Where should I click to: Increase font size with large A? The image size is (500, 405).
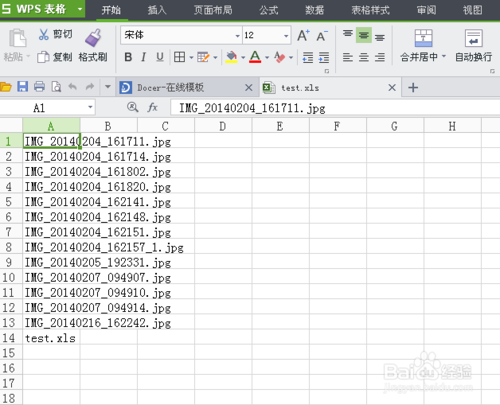[x=303, y=35]
